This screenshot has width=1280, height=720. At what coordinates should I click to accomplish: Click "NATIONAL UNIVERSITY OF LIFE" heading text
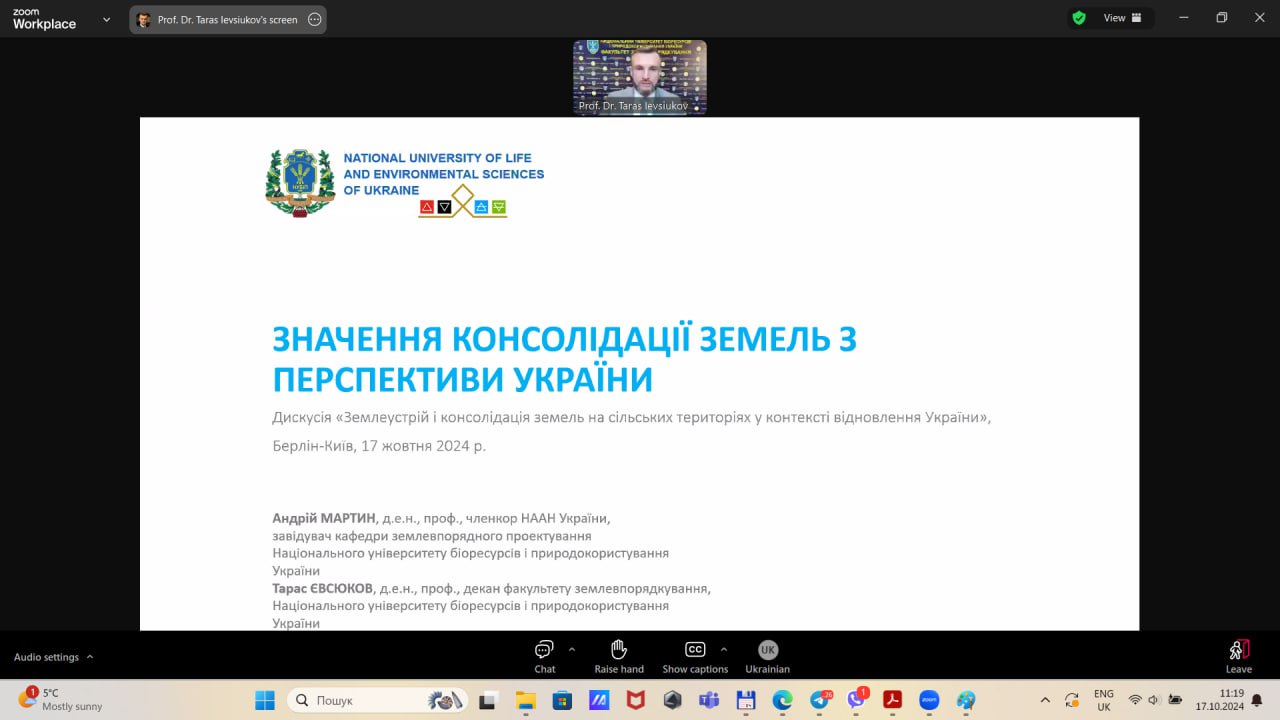pos(437,158)
